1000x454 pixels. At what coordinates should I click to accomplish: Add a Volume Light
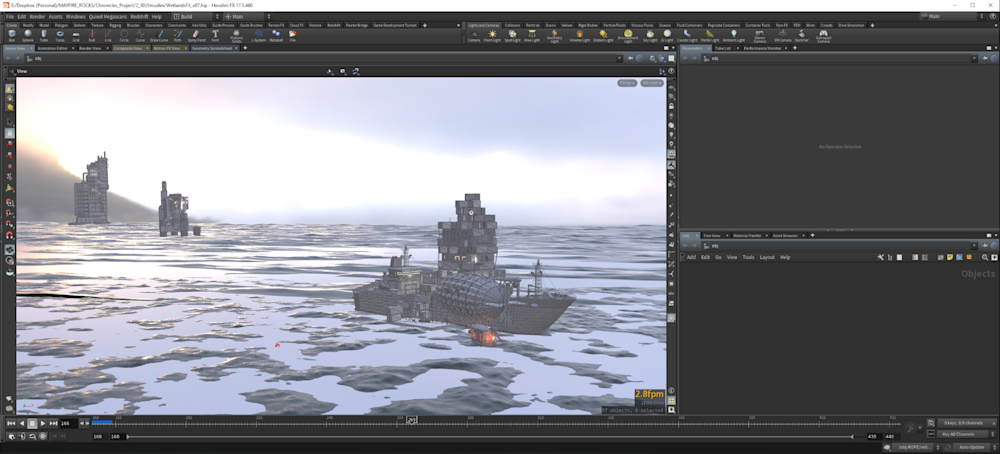[x=579, y=36]
